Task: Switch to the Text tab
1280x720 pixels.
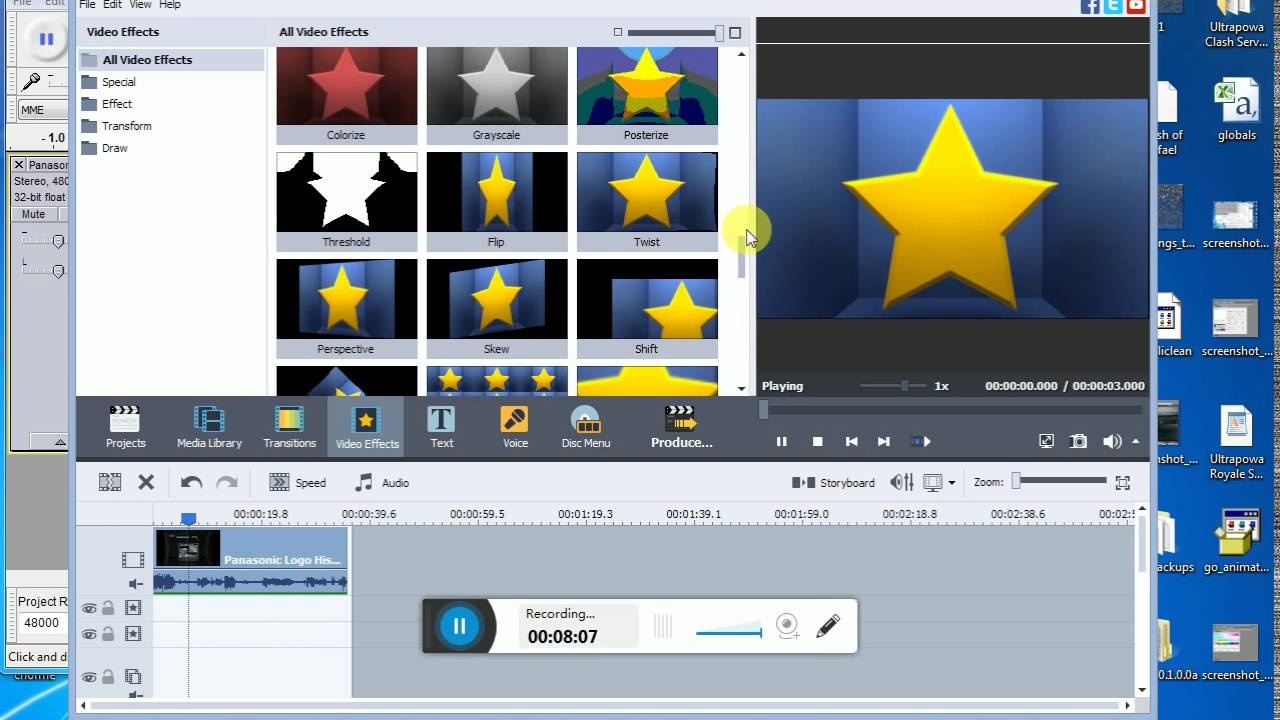Action: pyautogui.click(x=441, y=427)
